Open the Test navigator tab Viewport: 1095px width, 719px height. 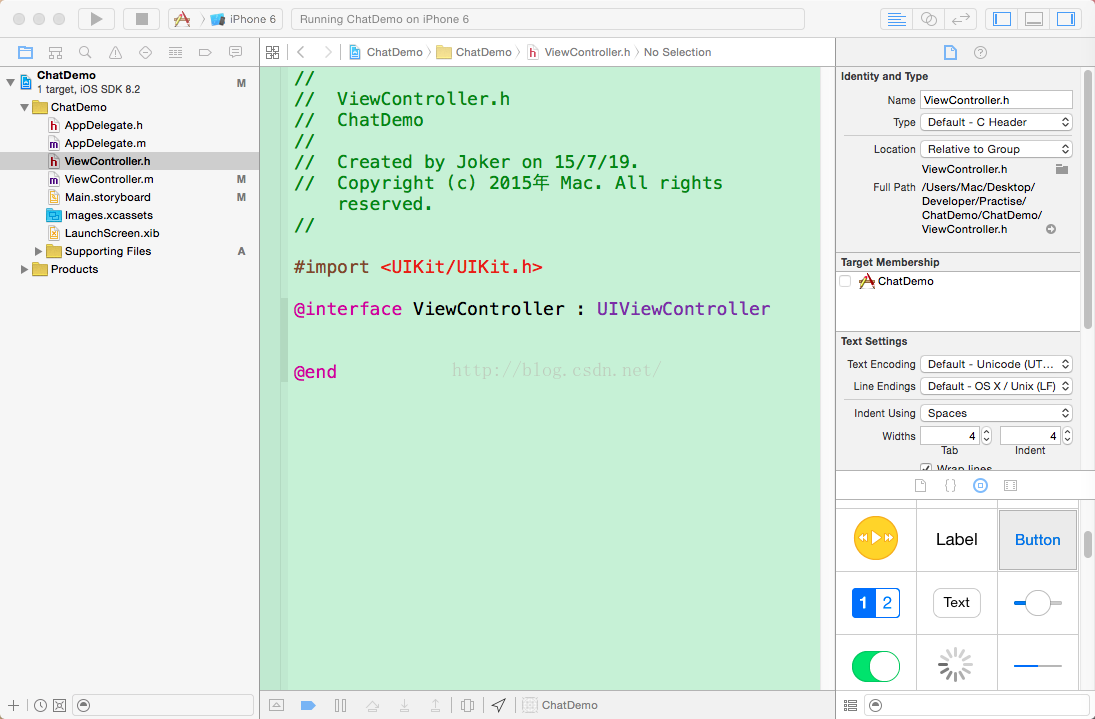145,52
